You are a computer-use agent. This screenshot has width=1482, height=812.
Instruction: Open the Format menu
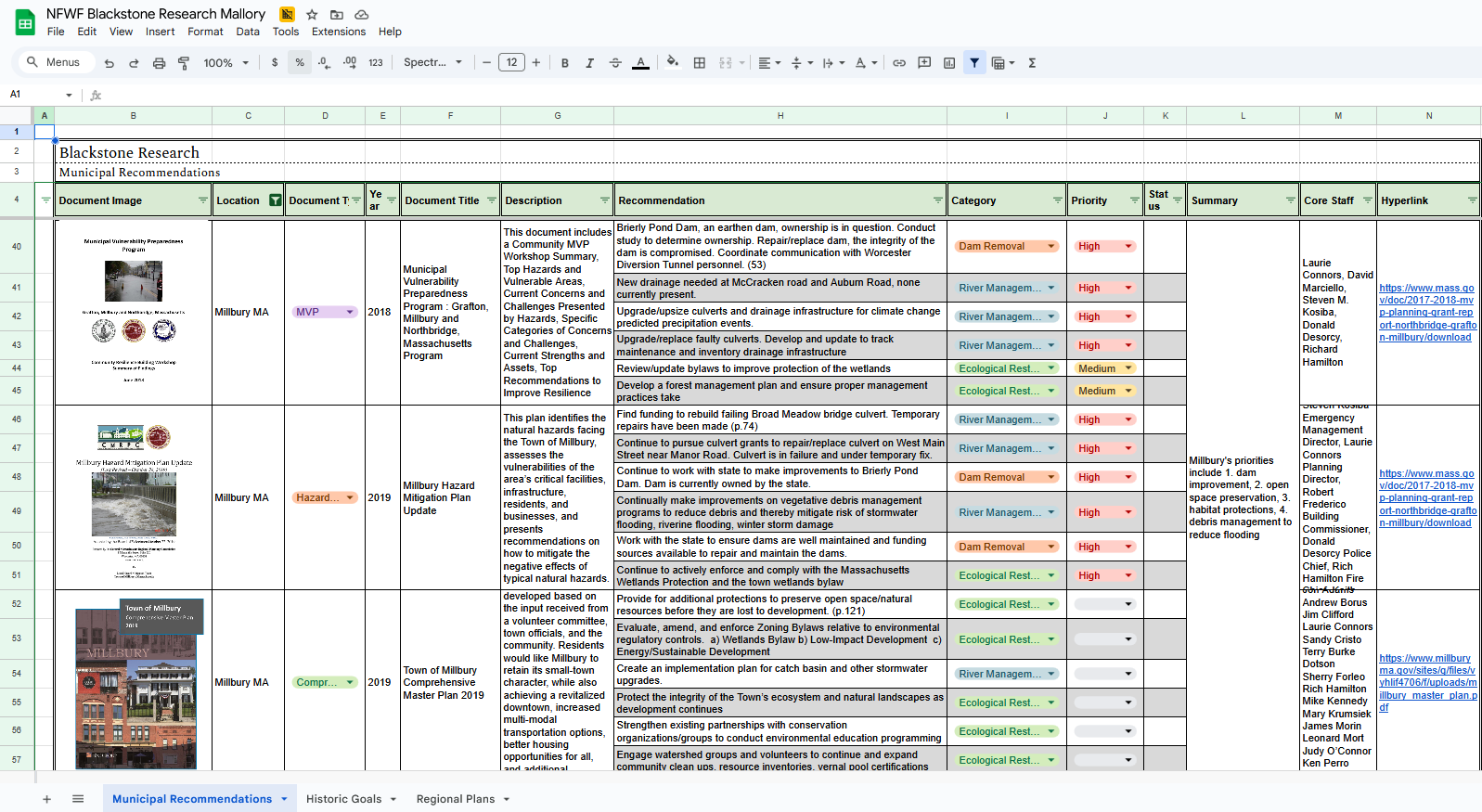(x=205, y=32)
